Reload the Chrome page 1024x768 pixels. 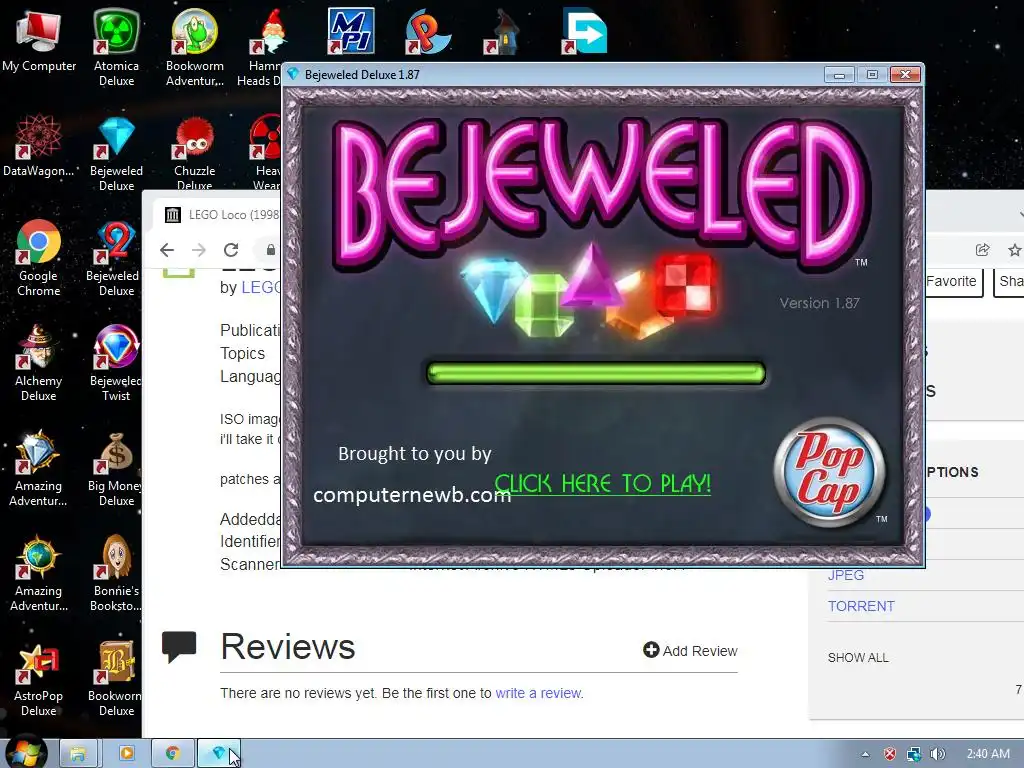tap(231, 250)
